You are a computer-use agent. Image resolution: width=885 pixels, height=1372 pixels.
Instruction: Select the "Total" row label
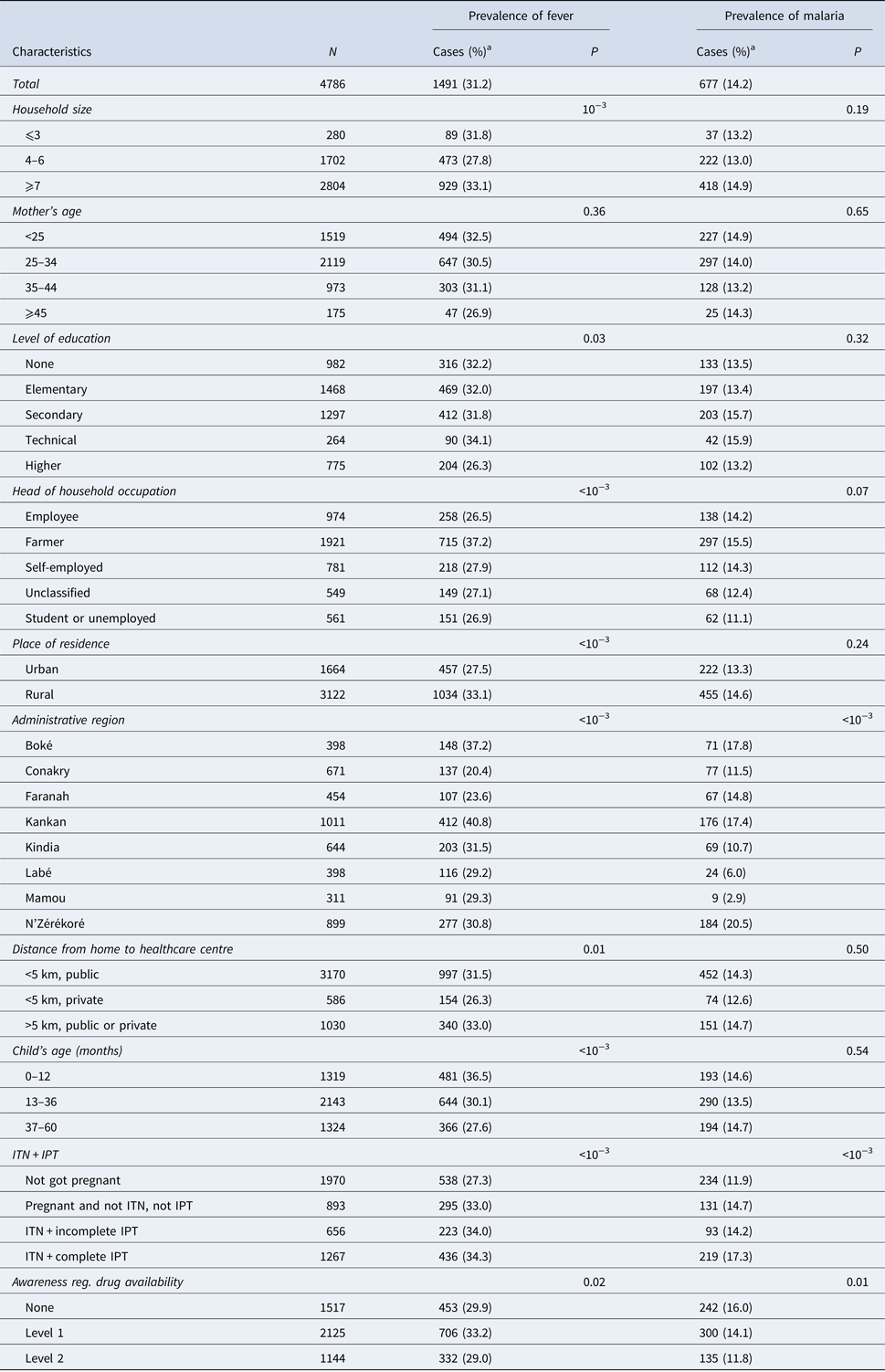point(26,84)
